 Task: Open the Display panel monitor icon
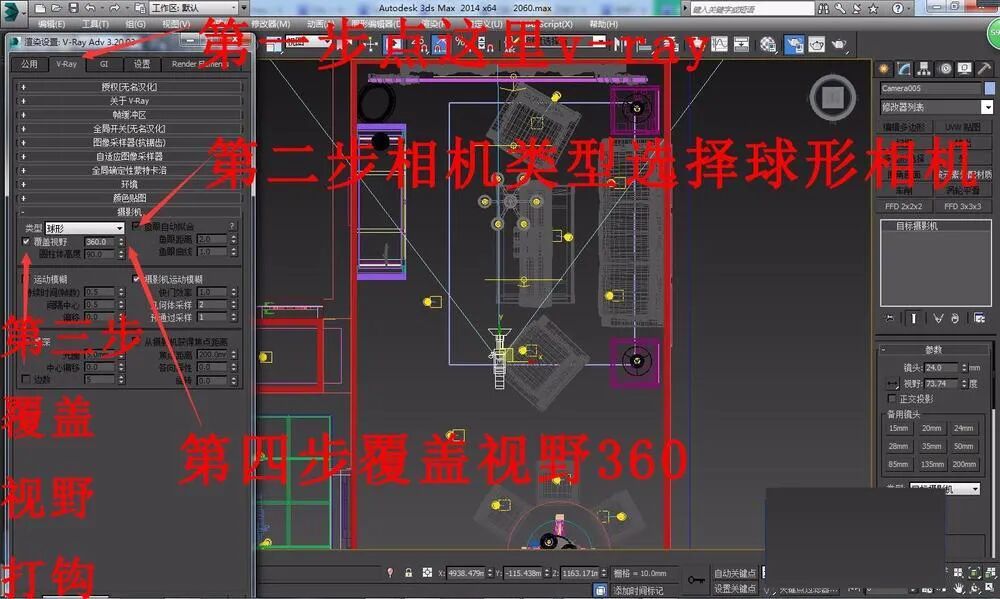point(964,69)
